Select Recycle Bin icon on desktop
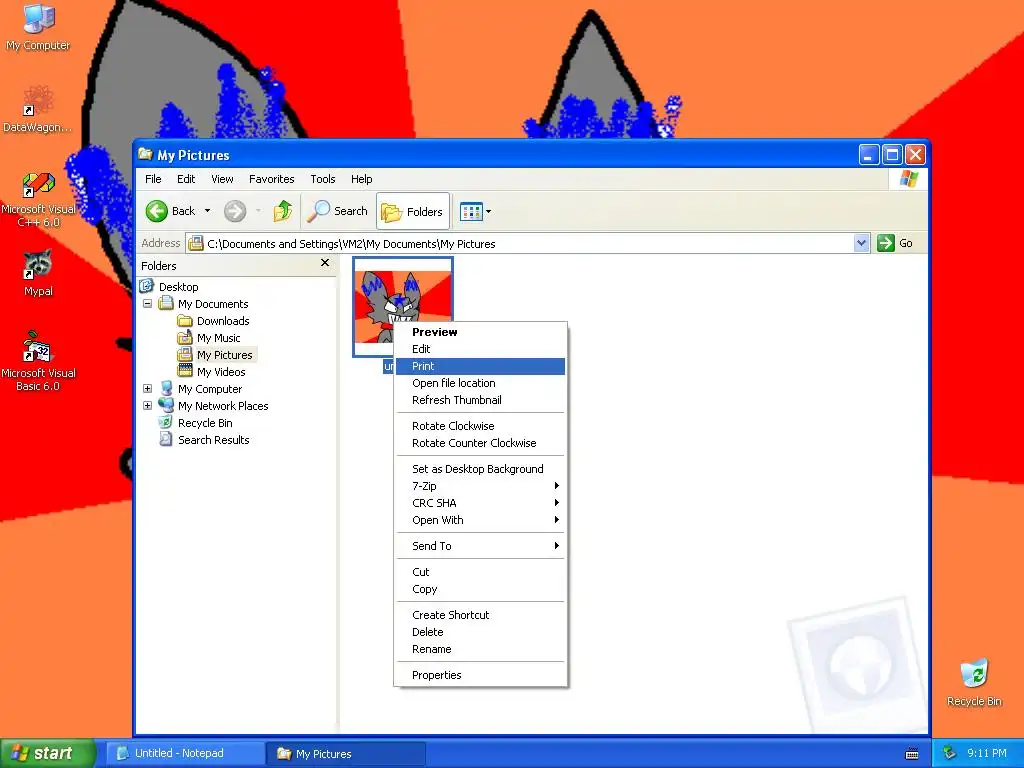 click(x=974, y=683)
